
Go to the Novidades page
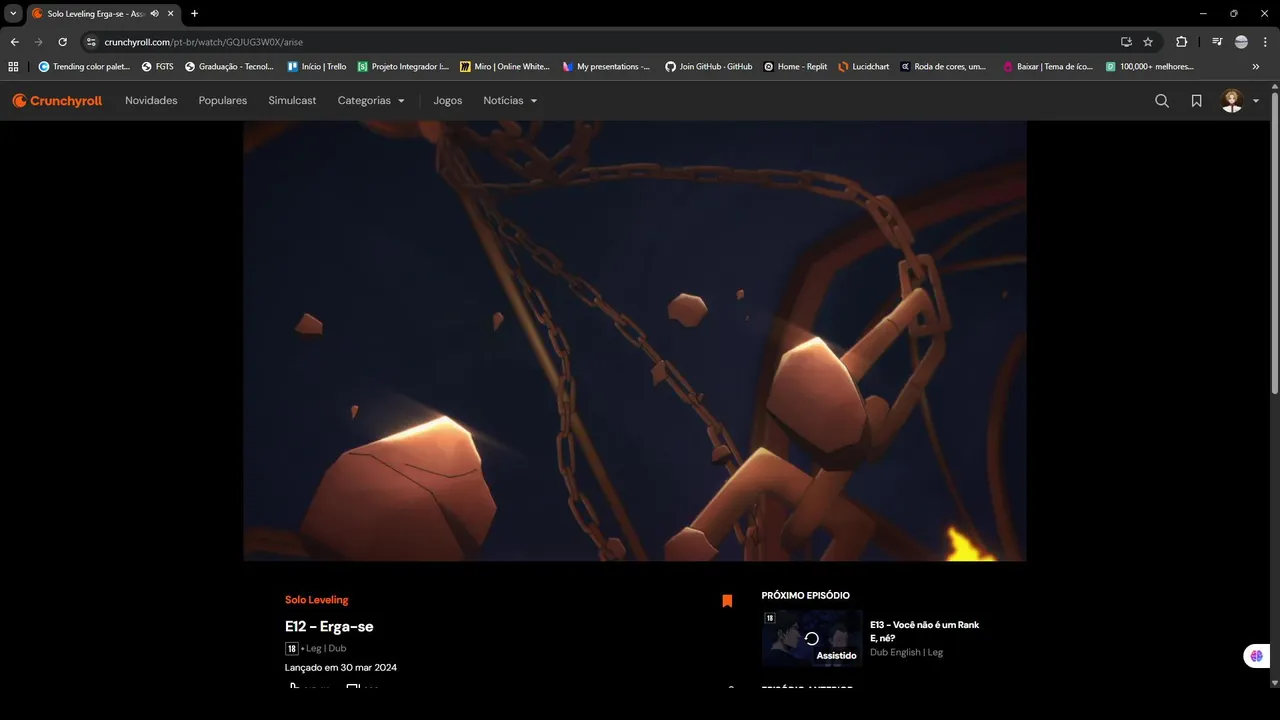click(x=151, y=101)
